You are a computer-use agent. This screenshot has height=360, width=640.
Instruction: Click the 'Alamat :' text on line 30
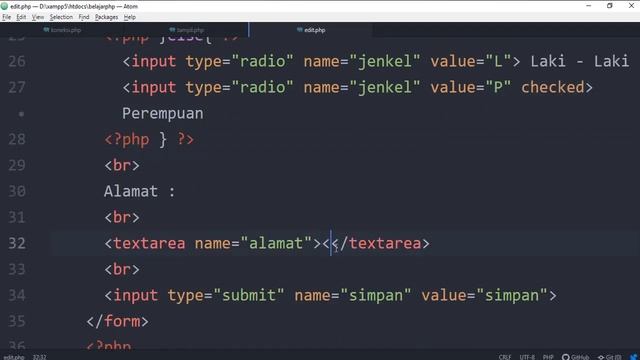click(140, 191)
